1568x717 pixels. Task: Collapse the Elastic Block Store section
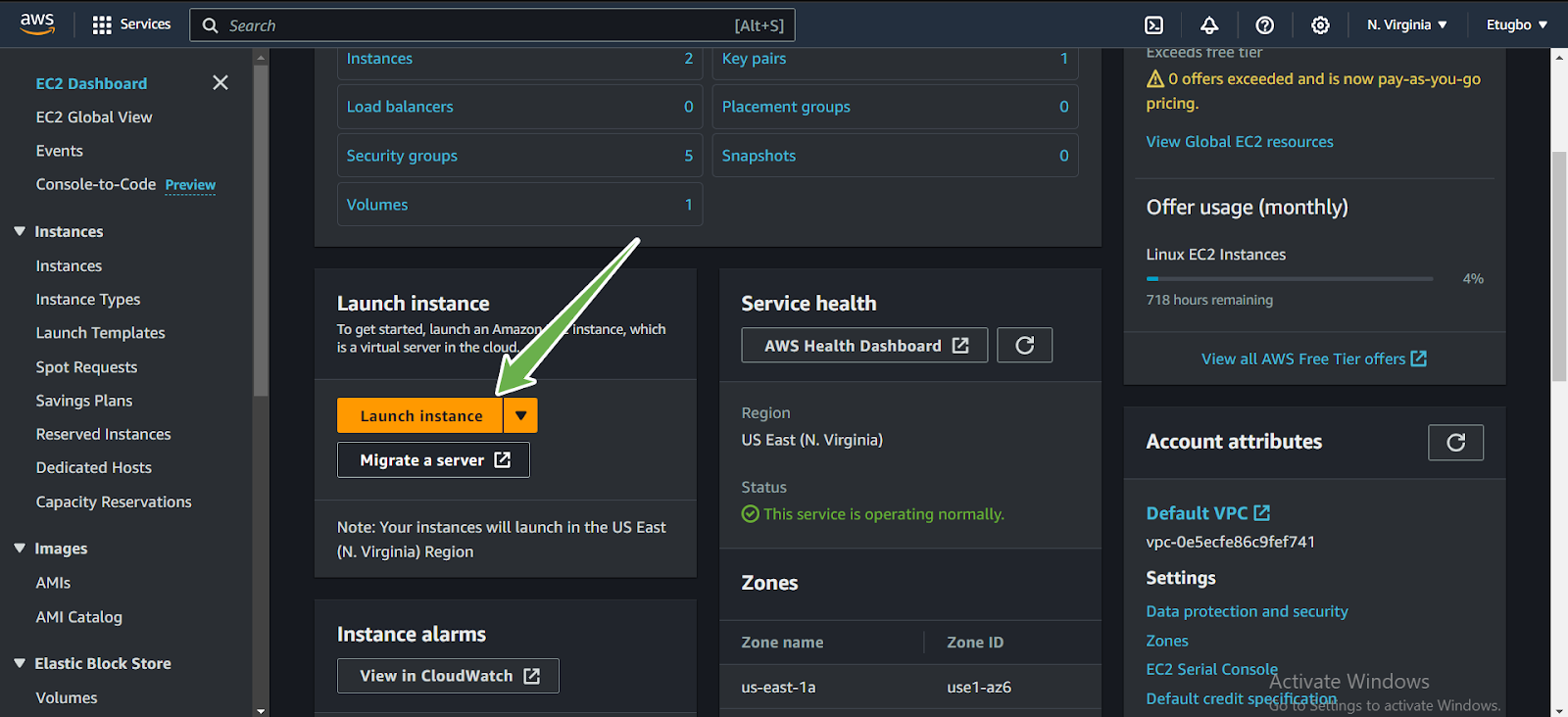(x=20, y=663)
